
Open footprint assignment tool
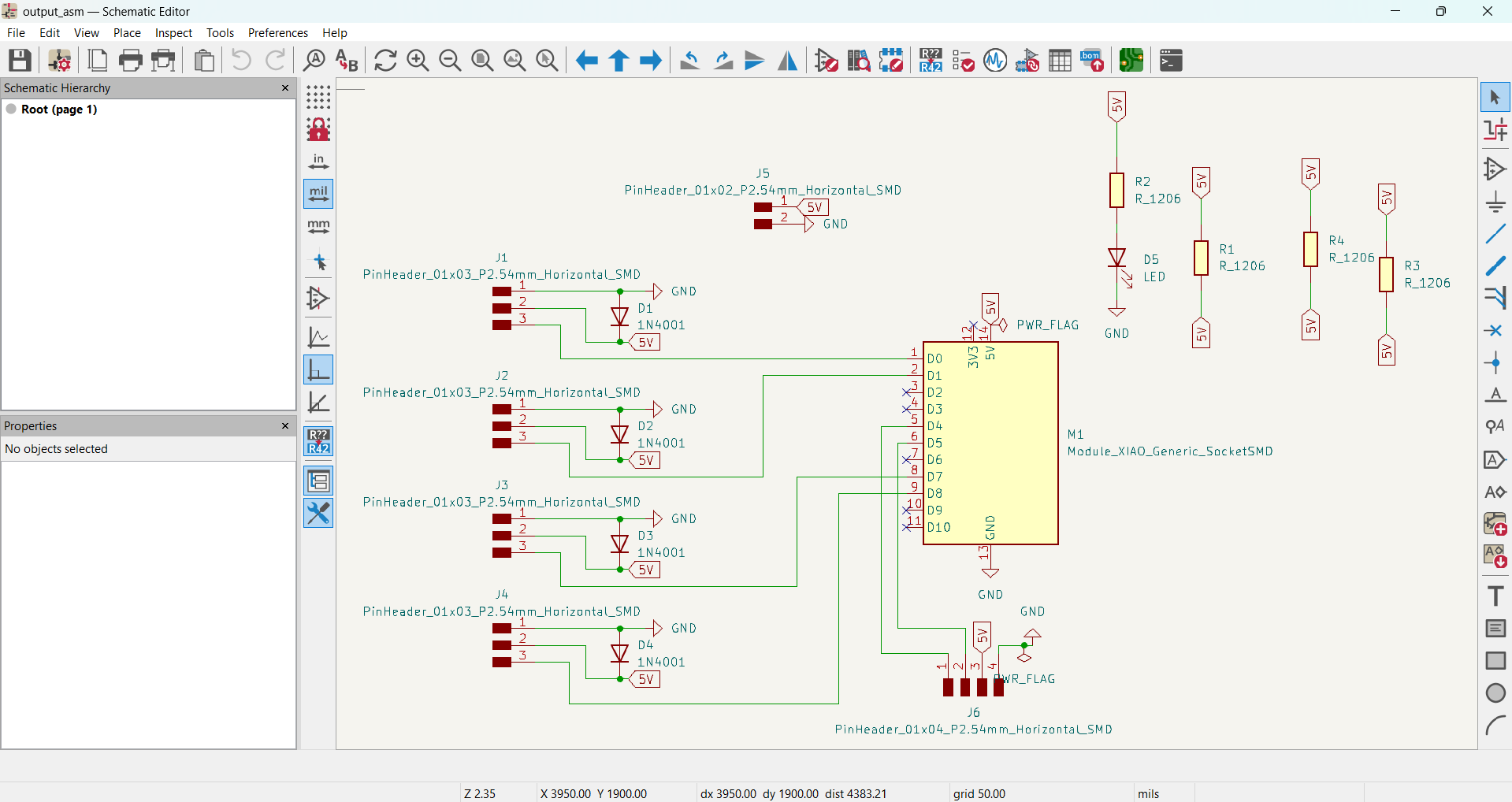click(1027, 60)
